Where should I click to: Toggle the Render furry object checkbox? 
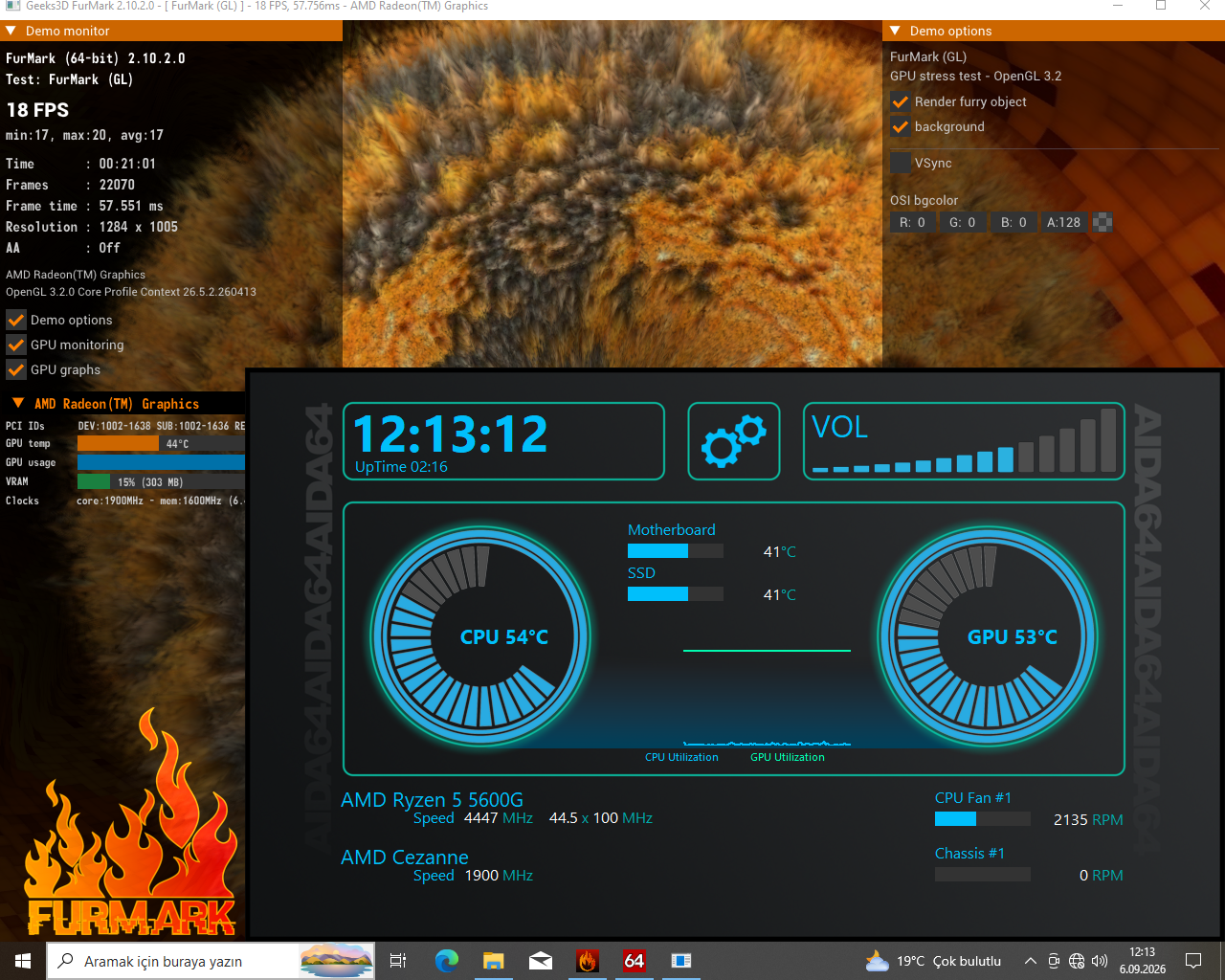pos(900,101)
